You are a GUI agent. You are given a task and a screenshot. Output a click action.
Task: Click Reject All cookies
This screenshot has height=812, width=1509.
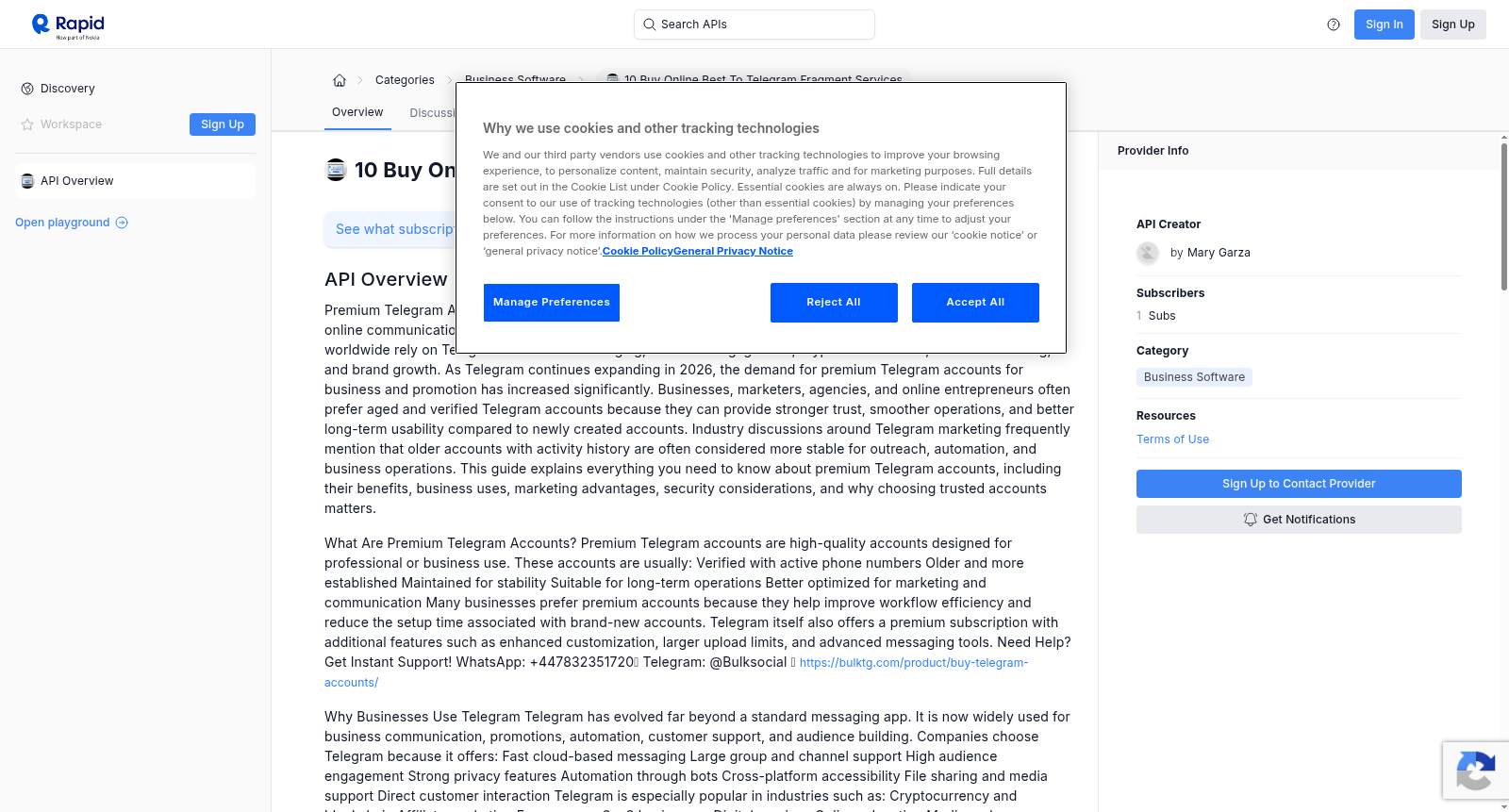pos(834,303)
